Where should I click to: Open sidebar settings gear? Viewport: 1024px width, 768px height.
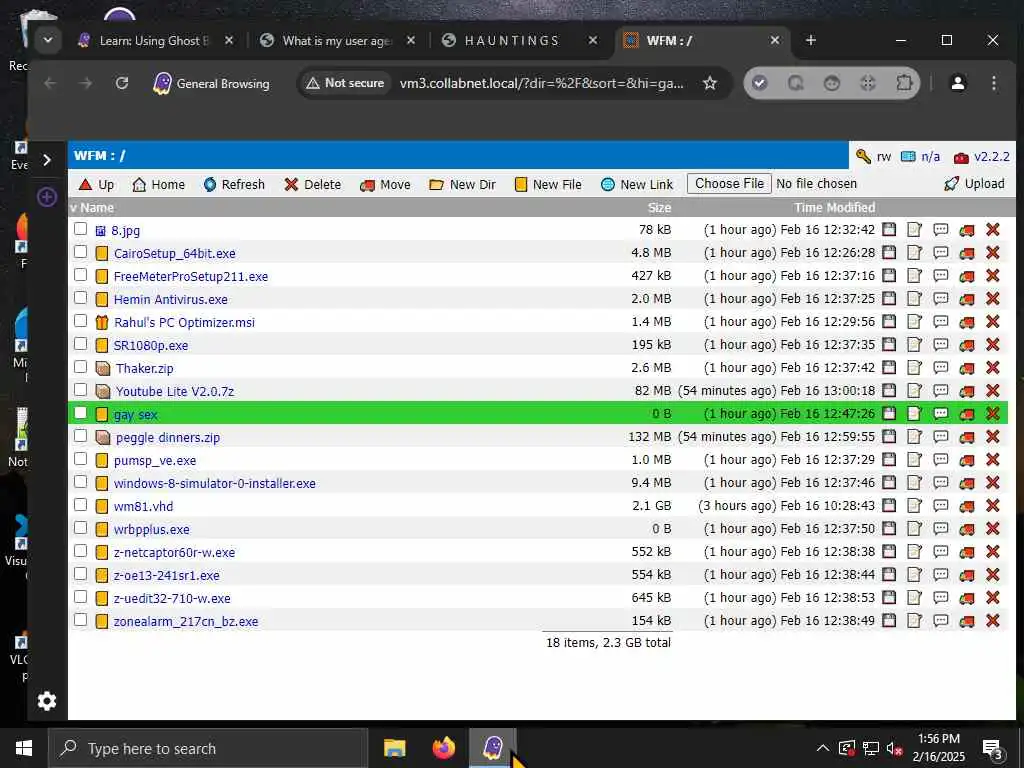click(47, 701)
